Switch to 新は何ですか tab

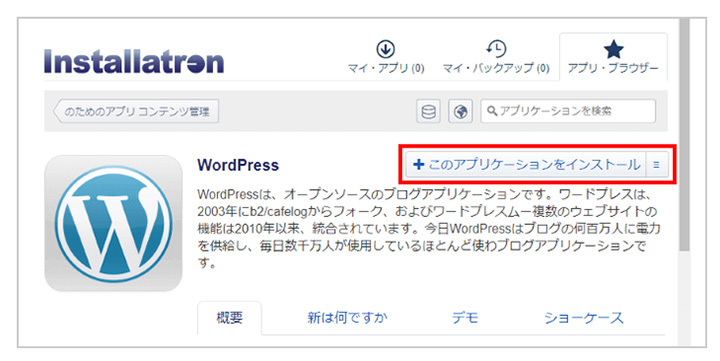[x=347, y=318]
